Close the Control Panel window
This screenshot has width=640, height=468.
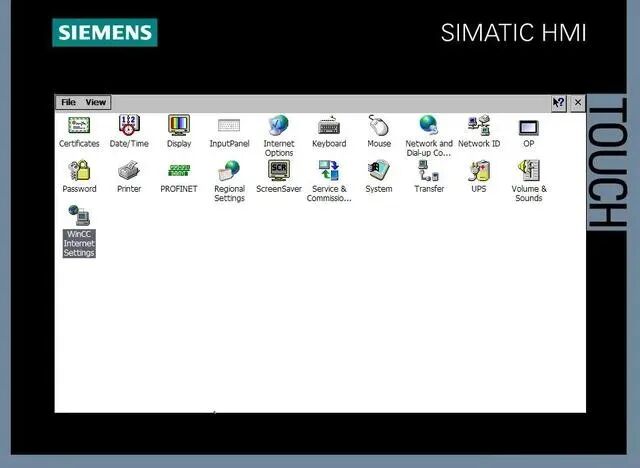[x=578, y=102]
